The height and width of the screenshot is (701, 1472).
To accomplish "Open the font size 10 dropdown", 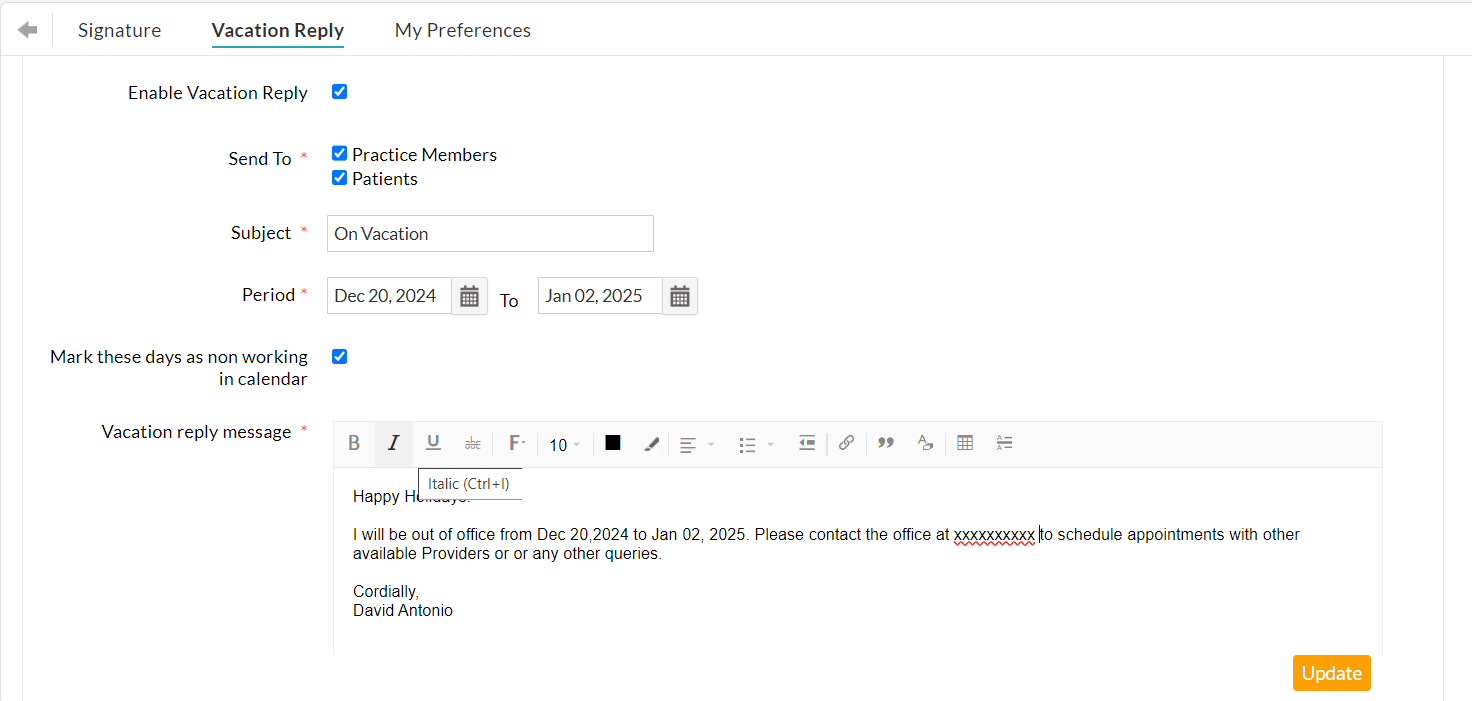I will coord(564,445).
